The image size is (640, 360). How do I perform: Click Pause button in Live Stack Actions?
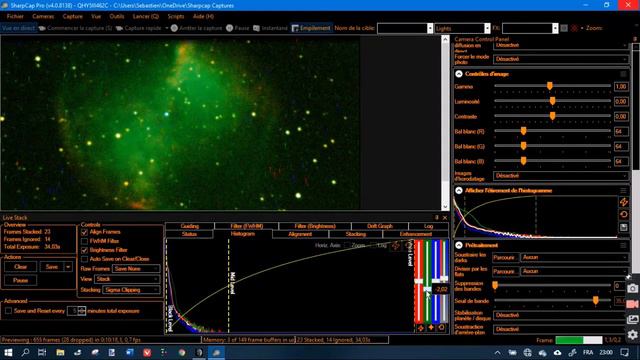coord(20,280)
